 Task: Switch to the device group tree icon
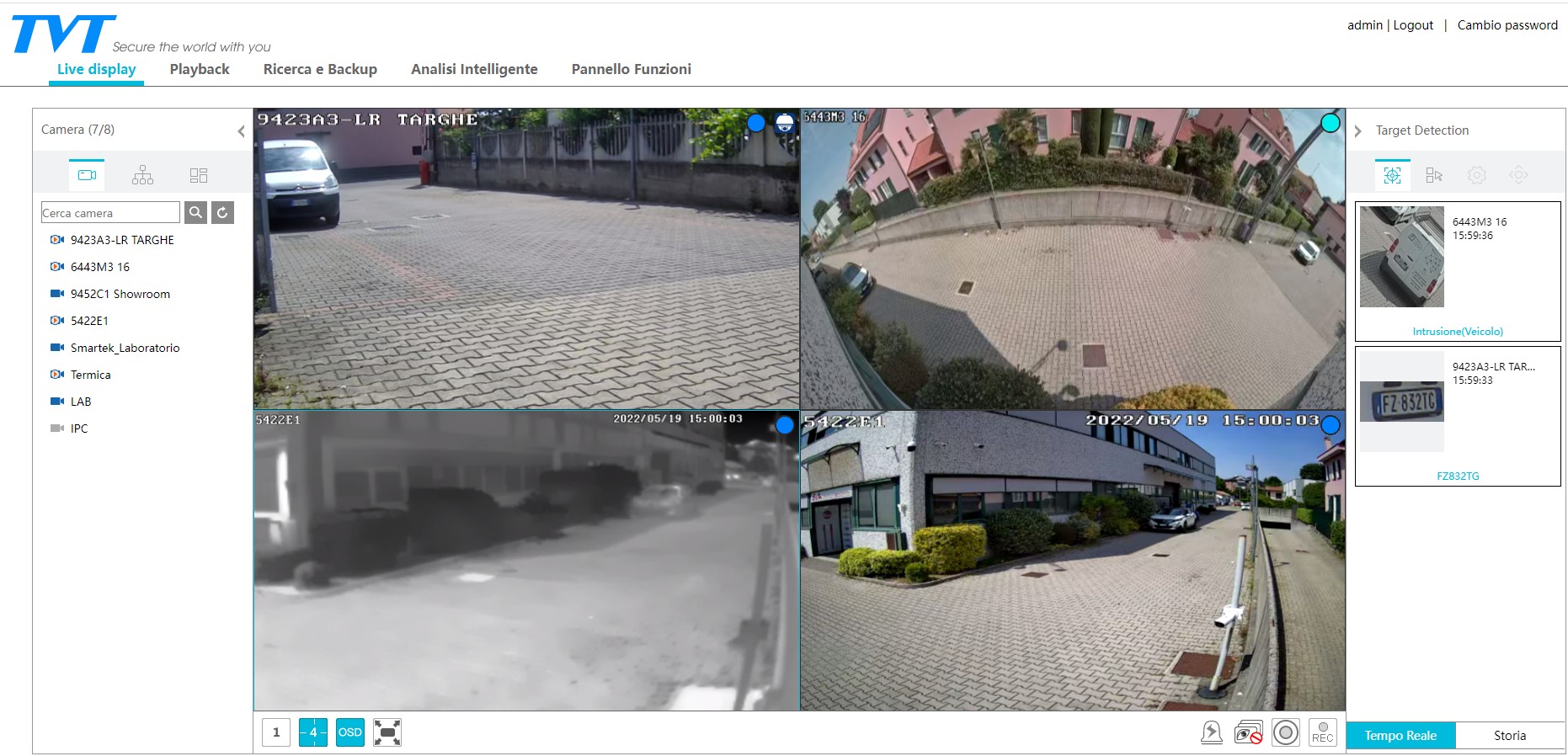coord(142,175)
